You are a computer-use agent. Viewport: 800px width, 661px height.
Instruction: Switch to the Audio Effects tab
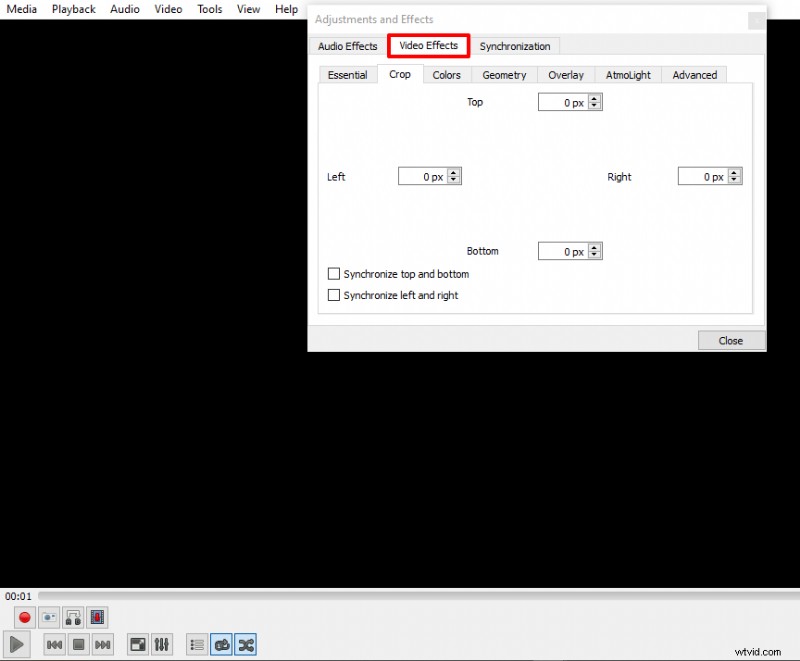(347, 46)
